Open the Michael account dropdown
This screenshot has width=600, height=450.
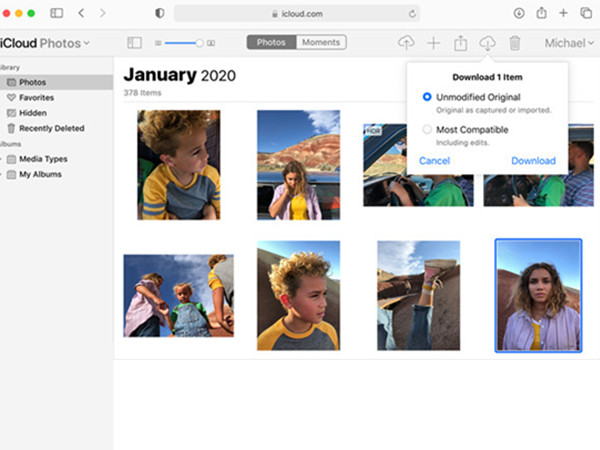[569, 43]
